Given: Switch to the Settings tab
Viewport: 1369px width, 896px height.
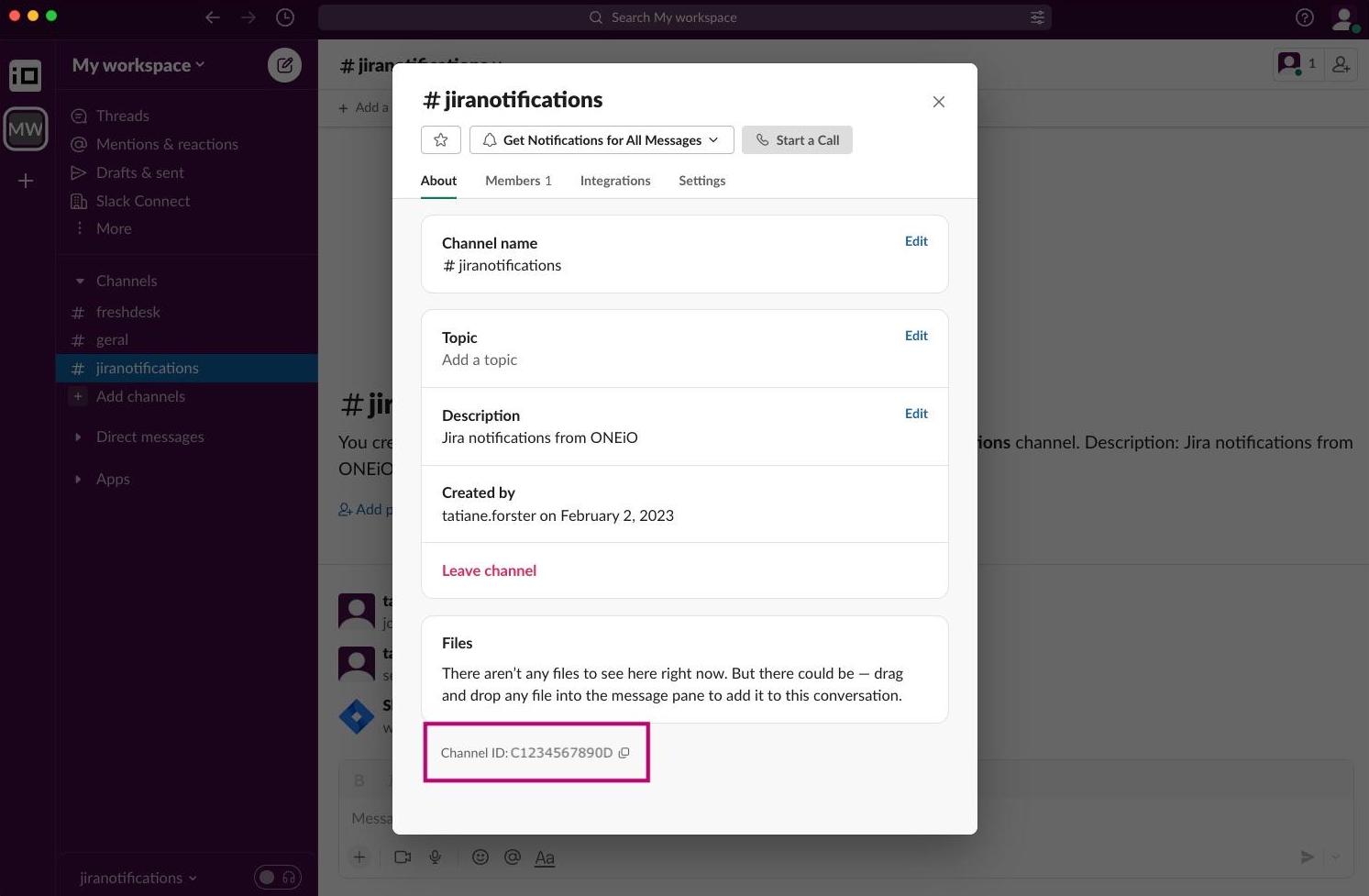Looking at the screenshot, I should tap(701, 181).
